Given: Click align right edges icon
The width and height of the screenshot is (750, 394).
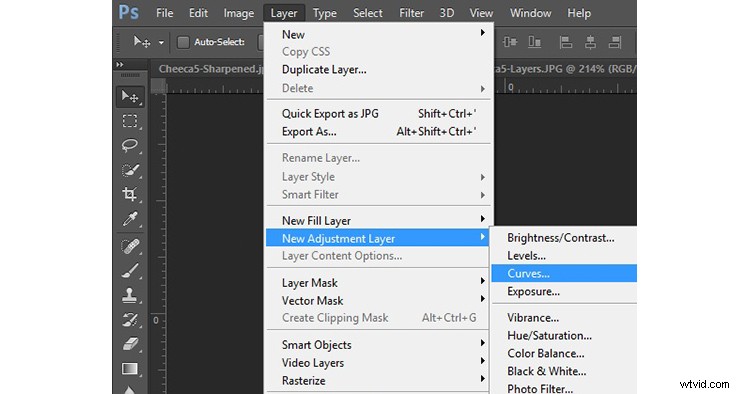Looking at the screenshot, I should pyautogui.click(x=615, y=42).
